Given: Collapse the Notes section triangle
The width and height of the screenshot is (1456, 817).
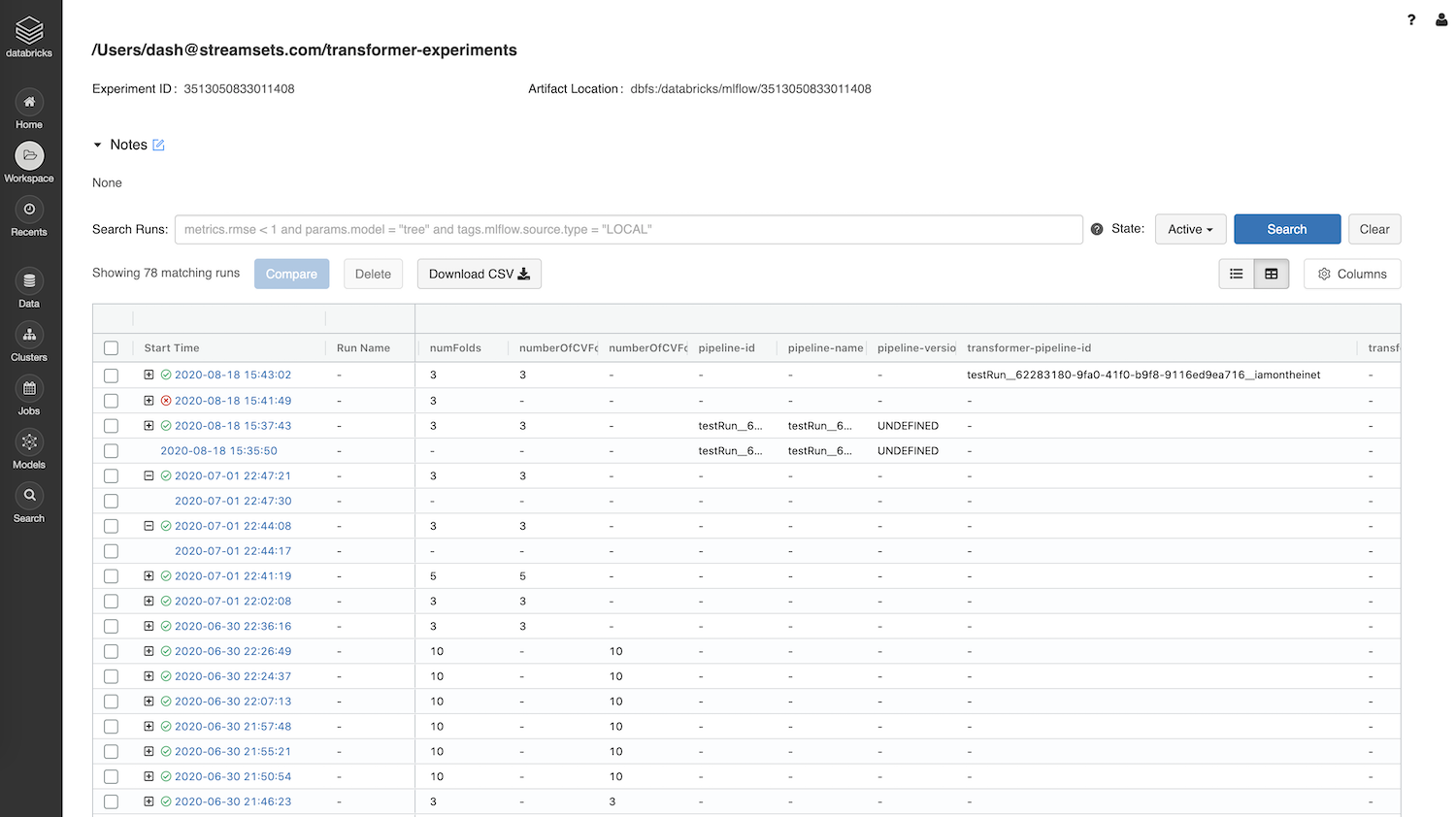Looking at the screenshot, I should point(97,145).
